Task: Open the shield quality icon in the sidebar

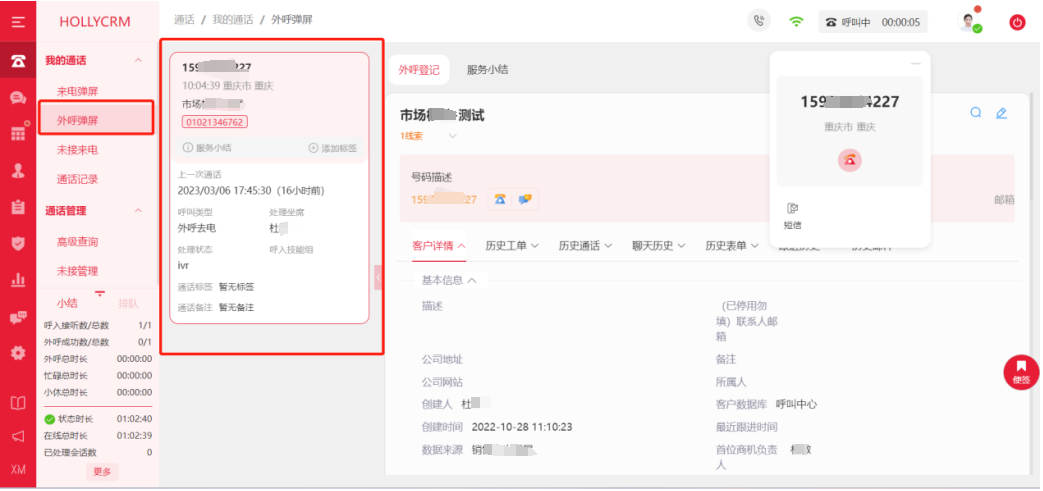Action: tap(18, 243)
